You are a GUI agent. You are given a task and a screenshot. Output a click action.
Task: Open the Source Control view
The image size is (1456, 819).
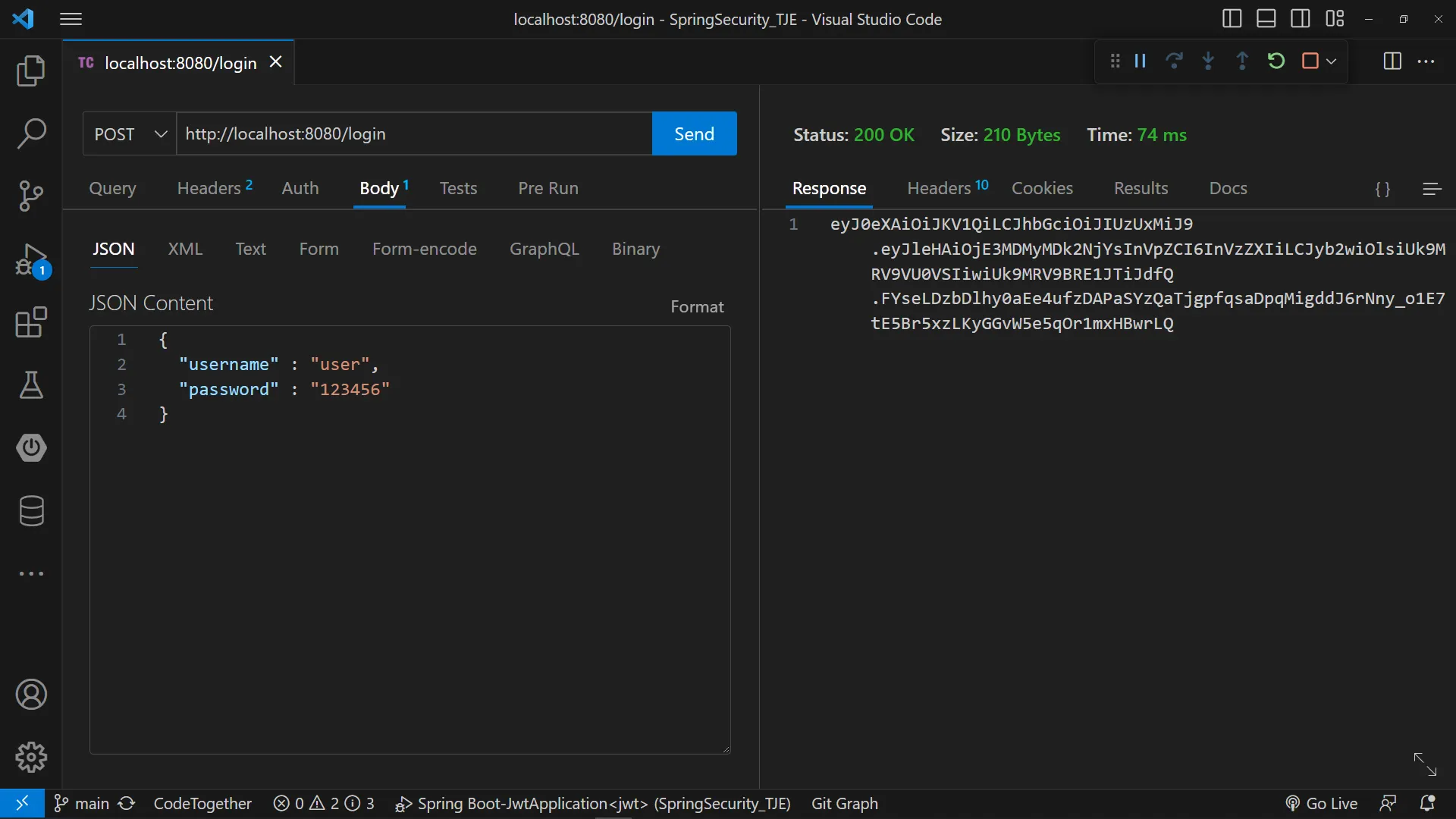tap(31, 196)
